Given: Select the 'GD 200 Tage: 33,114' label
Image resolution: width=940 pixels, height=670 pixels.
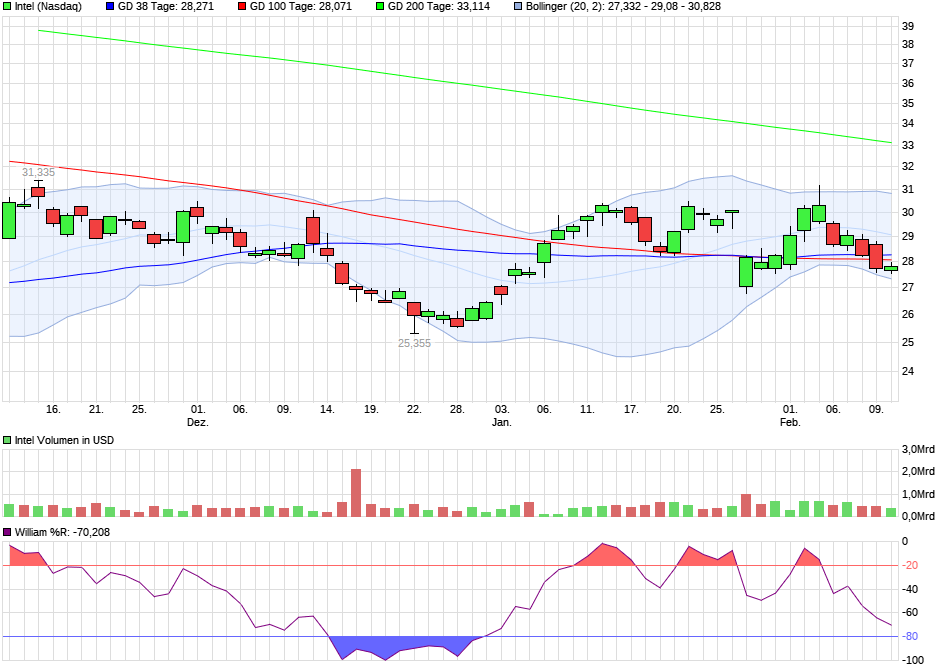Looking at the screenshot, I should coord(439,7).
